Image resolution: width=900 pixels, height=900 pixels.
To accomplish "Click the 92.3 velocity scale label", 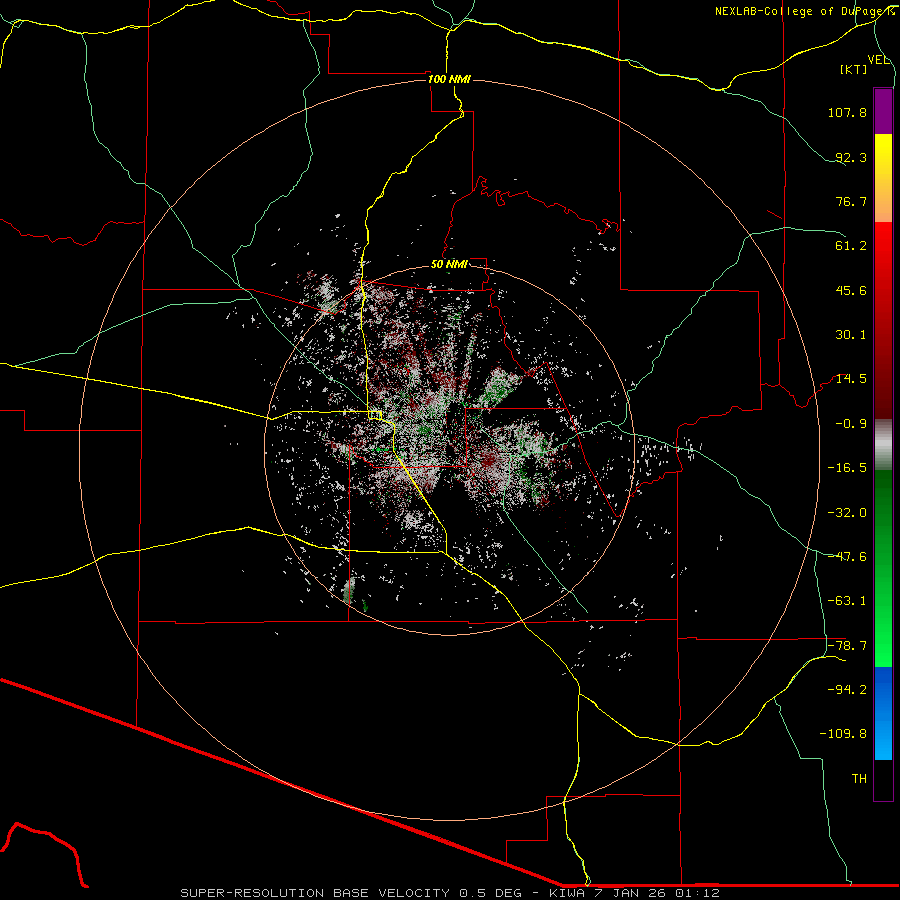I will point(851,157).
